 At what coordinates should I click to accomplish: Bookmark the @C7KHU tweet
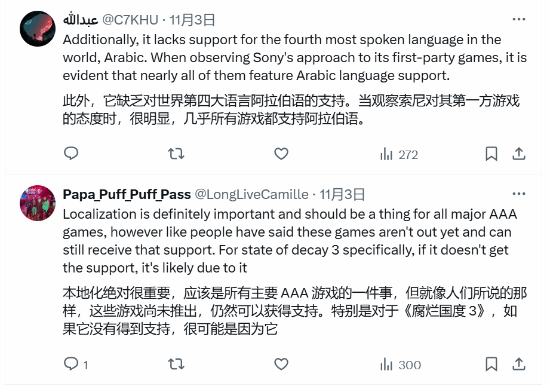coord(491,154)
